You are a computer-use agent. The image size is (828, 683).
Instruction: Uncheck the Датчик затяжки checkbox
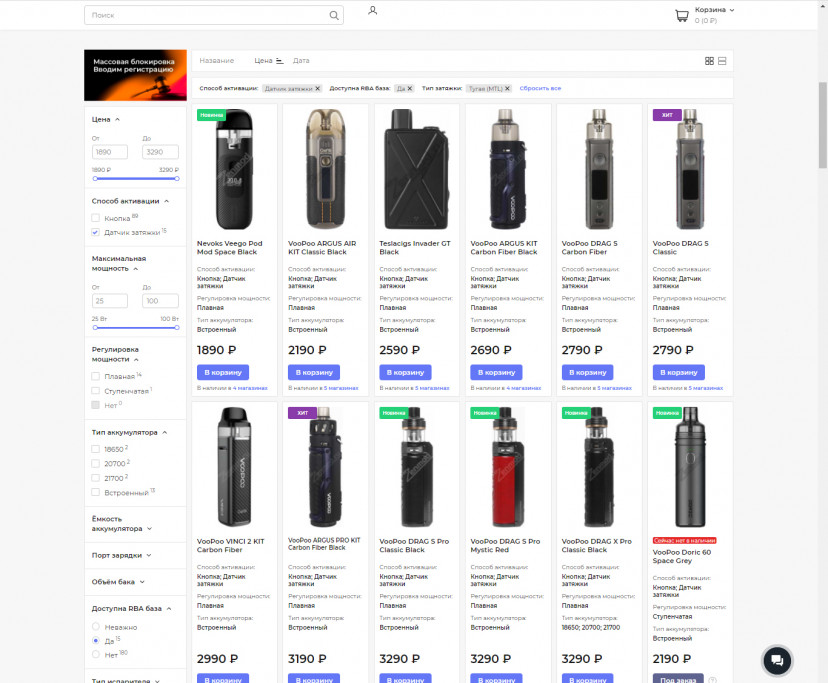(x=96, y=232)
